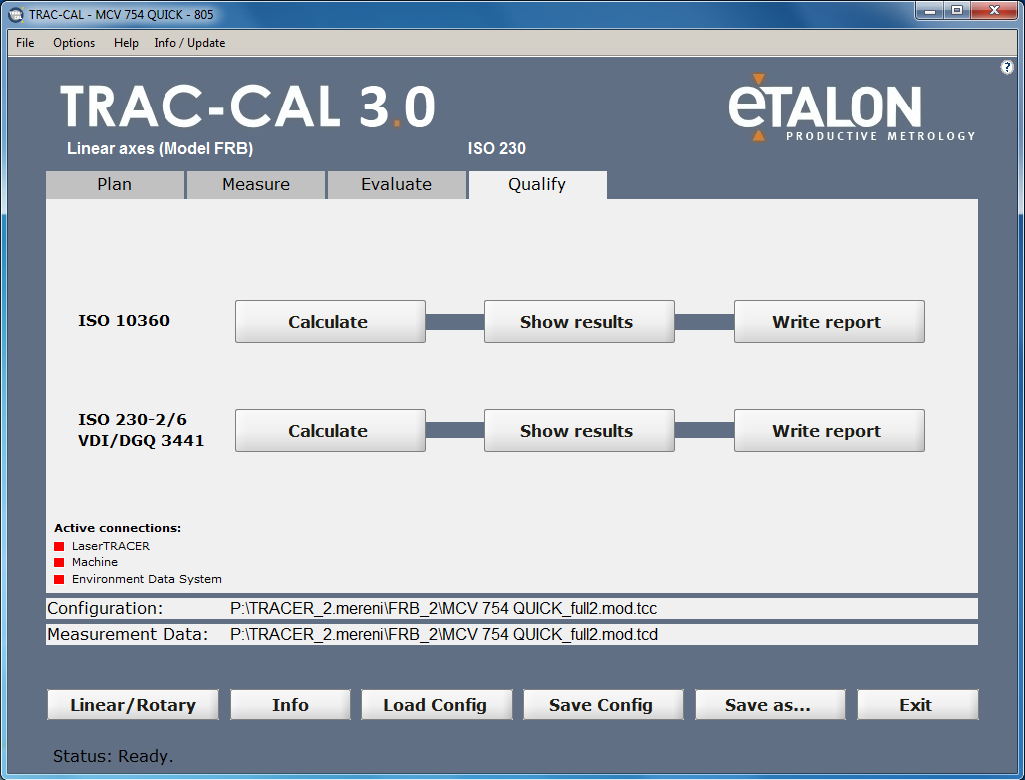Screen dimensions: 1025x780
Task: Click the Exit button
Action: 918,705
